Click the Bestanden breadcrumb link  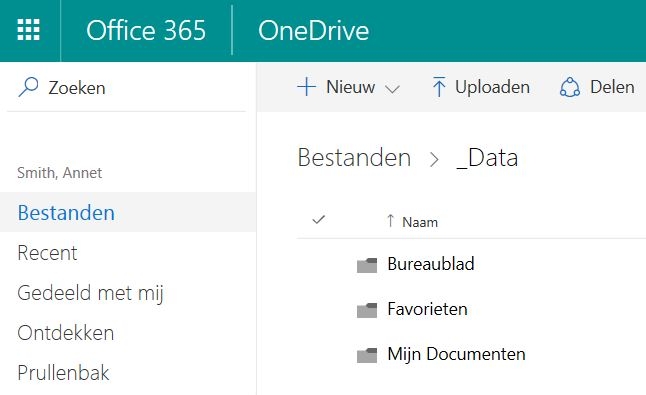coord(354,158)
